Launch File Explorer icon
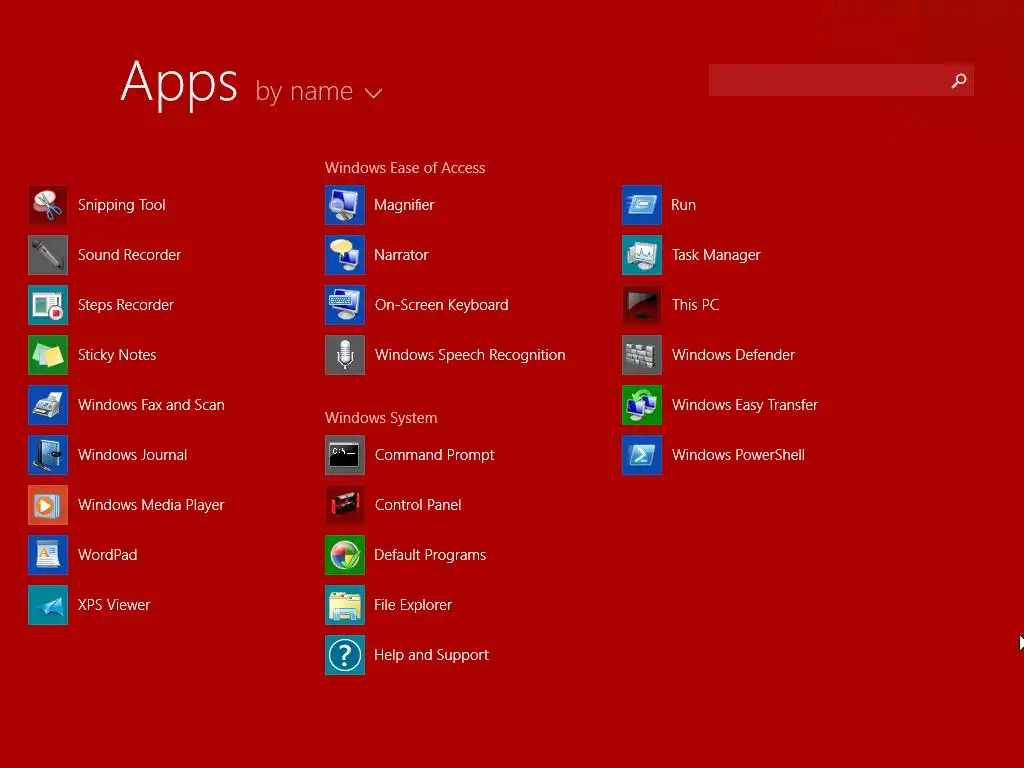The height and width of the screenshot is (768, 1024). pos(345,605)
